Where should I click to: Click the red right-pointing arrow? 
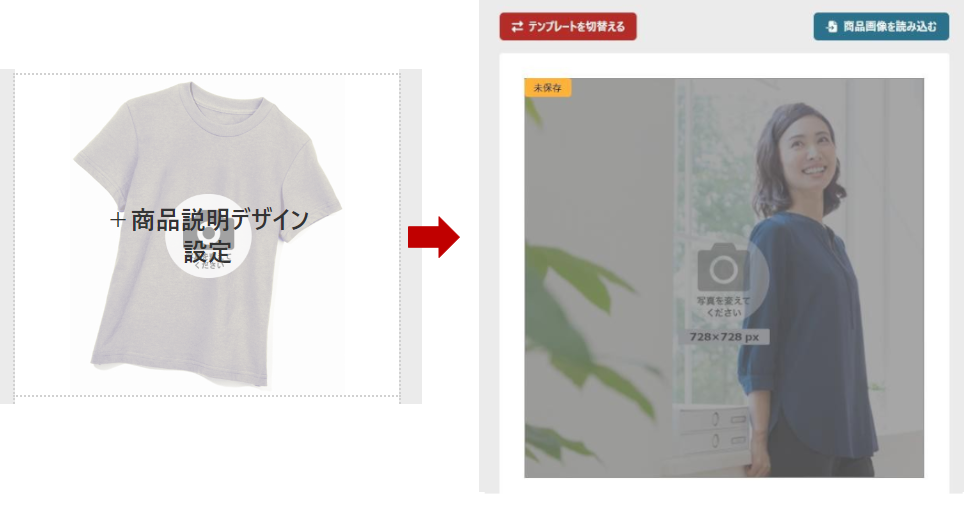point(433,237)
